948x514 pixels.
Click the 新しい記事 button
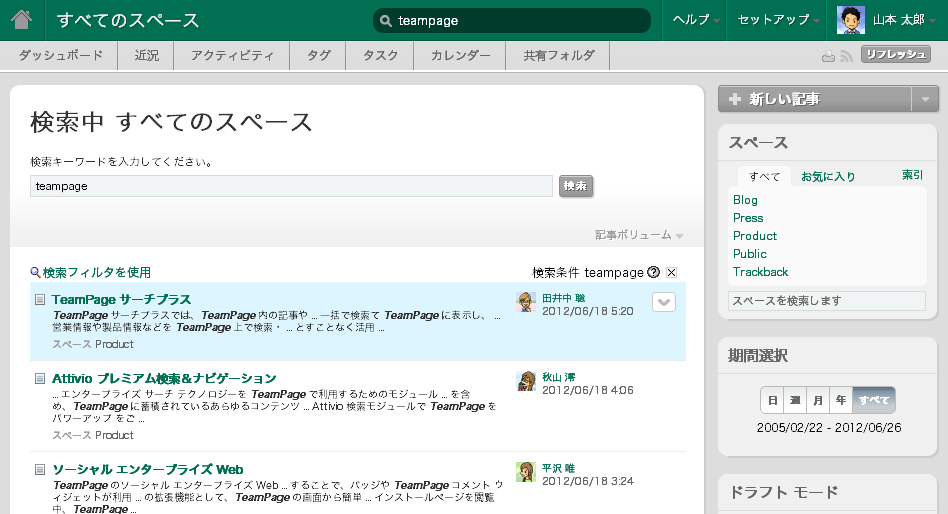(814, 99)
